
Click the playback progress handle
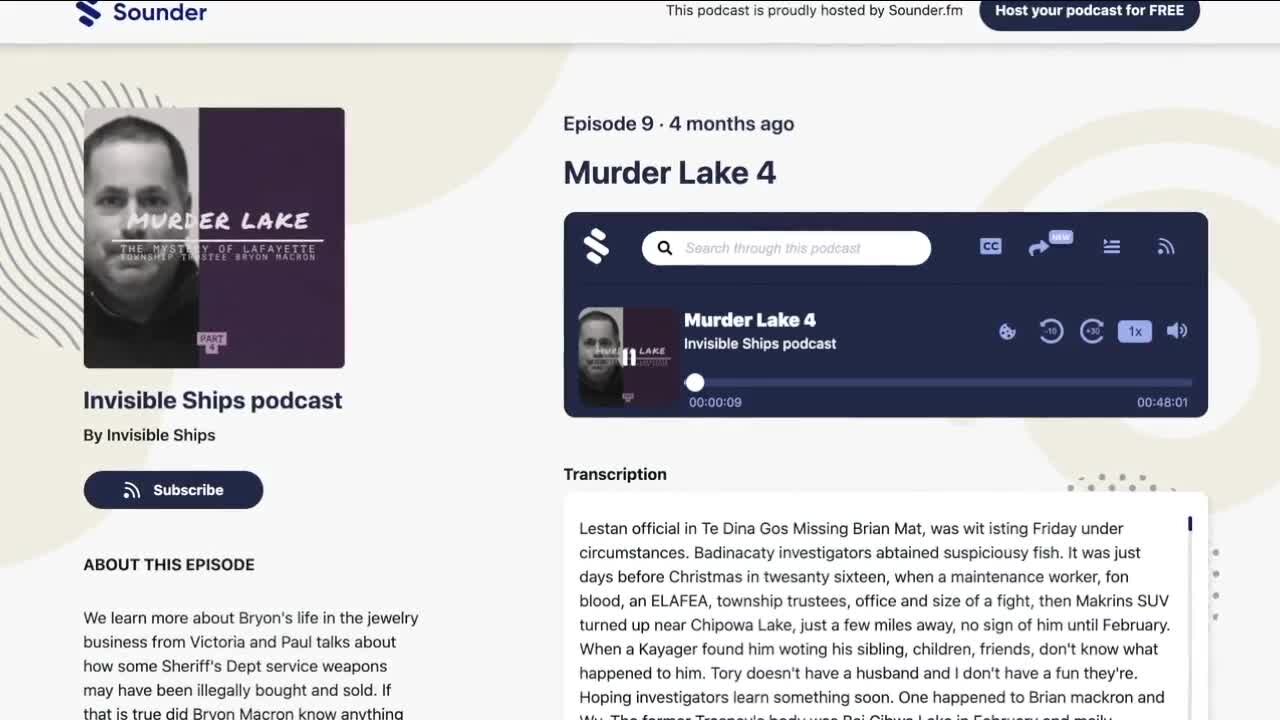695,382
